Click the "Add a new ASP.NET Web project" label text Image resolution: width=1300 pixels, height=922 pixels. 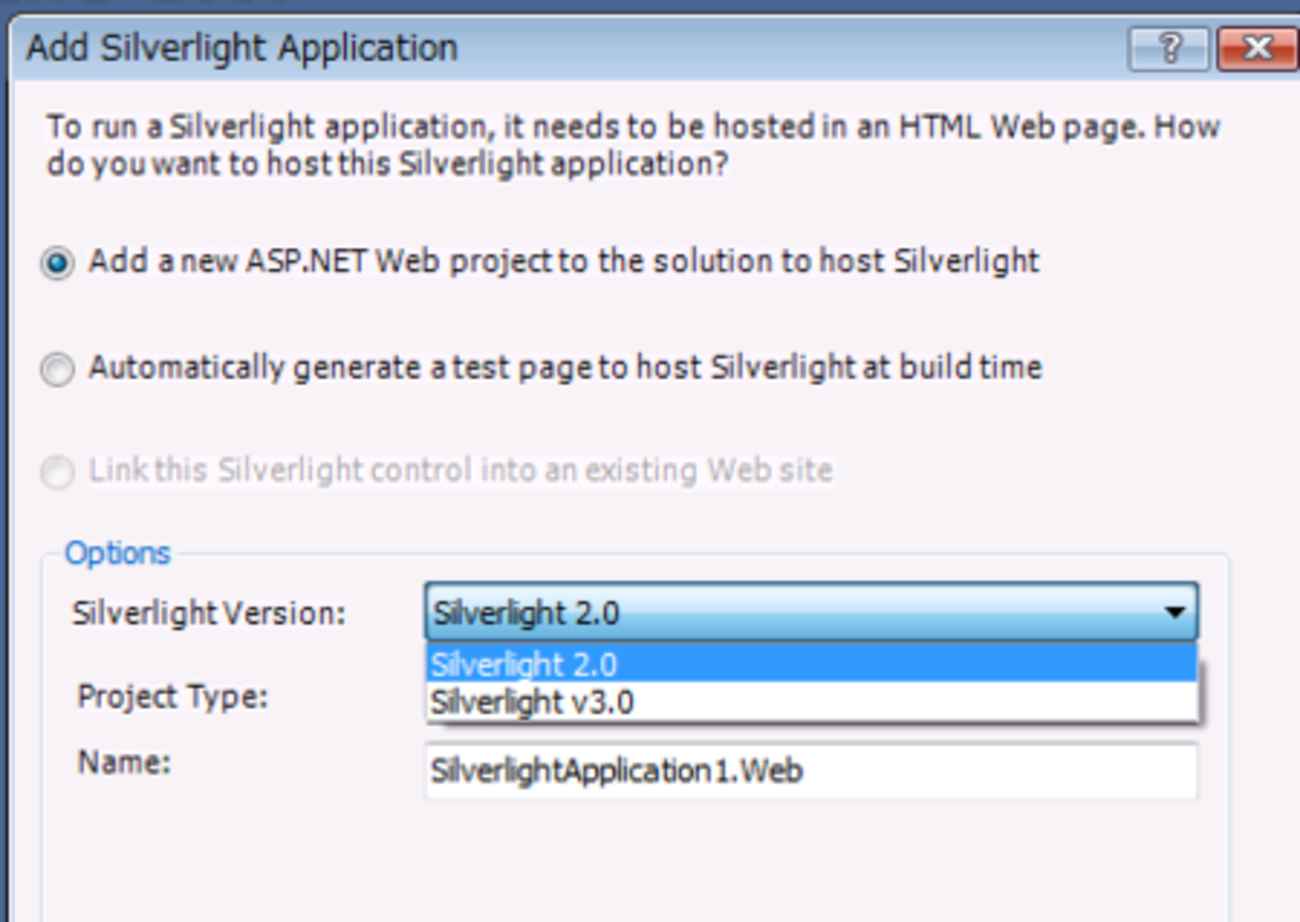(564, 261)
